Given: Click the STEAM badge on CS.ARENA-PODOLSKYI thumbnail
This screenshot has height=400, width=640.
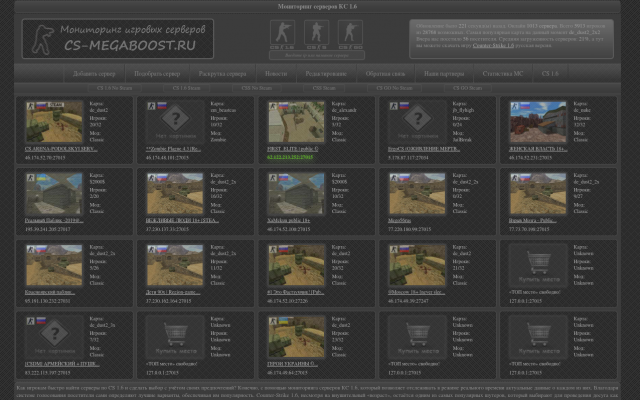Looking at the screenshot, I should coord(56,105).
